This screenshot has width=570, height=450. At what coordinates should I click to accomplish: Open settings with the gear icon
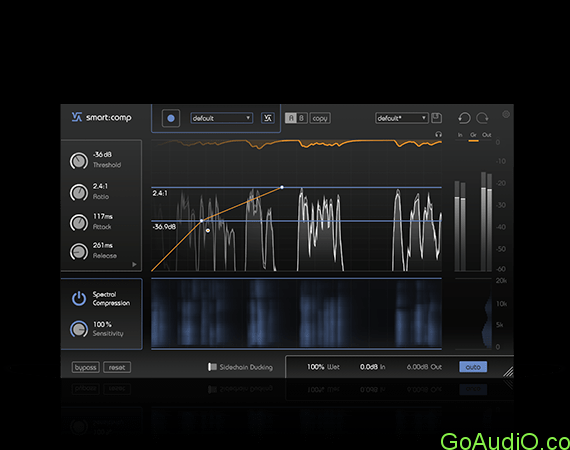[x=506, y=114]
